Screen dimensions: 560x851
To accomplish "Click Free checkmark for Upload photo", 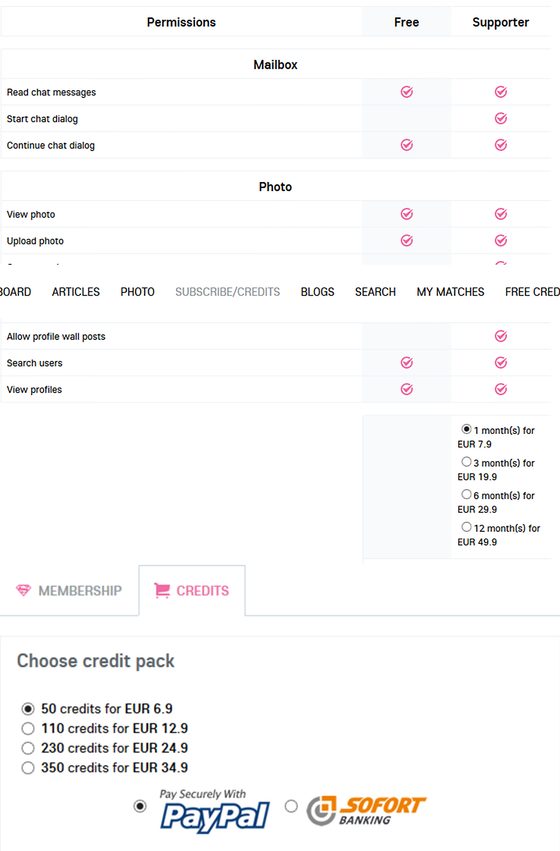I will [x=406, y=240].
